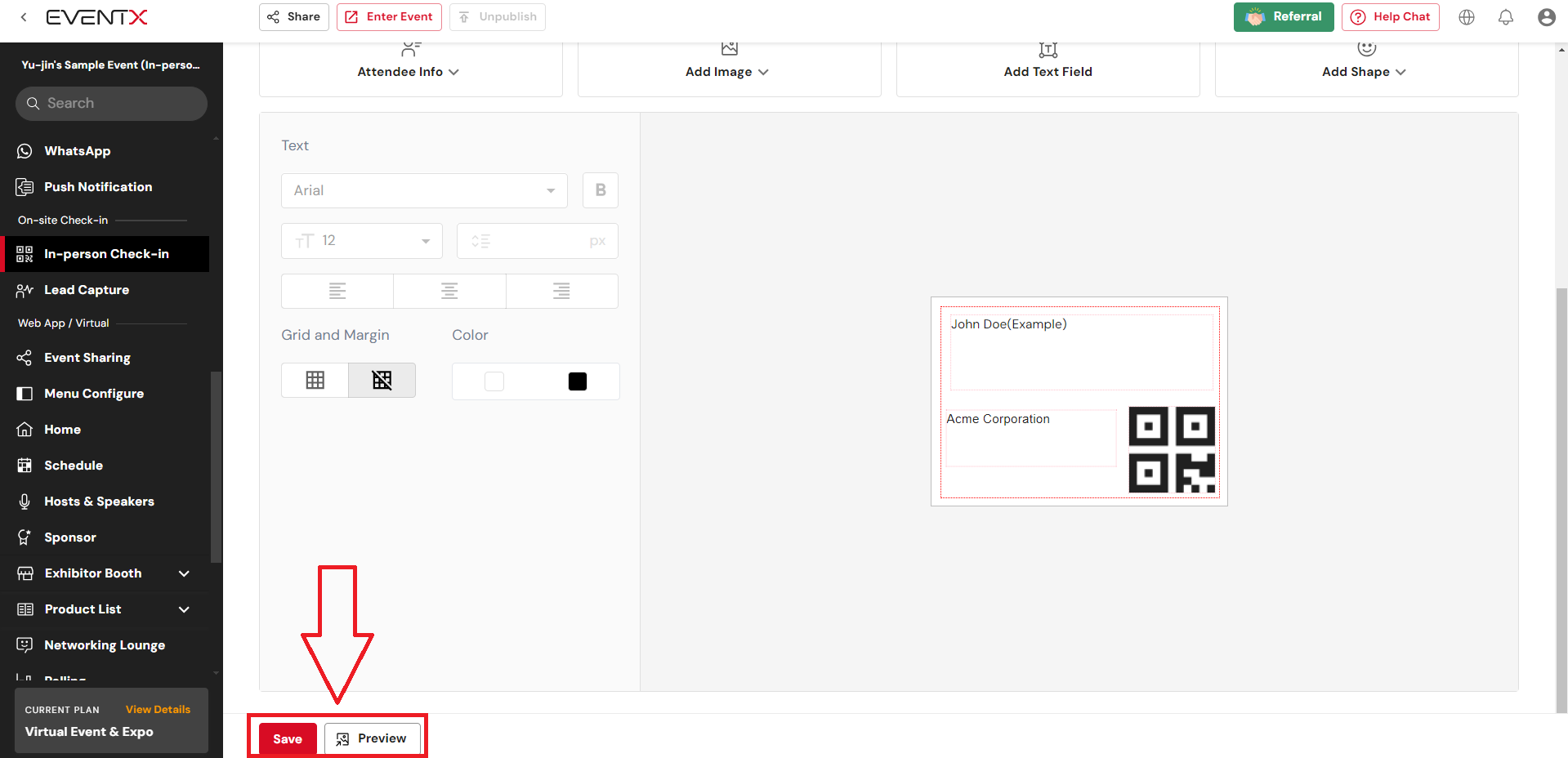Click the Preview button

(372, 738)
